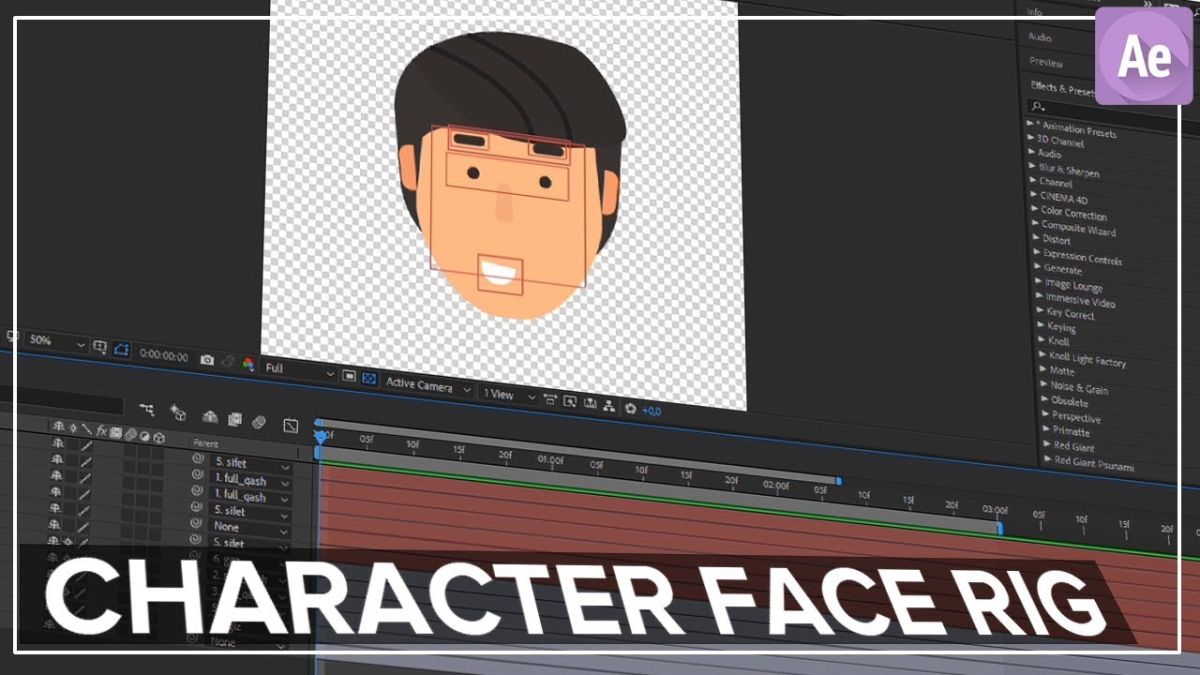This screenshot has height=675, width=1200.
Task: Toggle the region of interest button
Action: (x=349, y=375)
